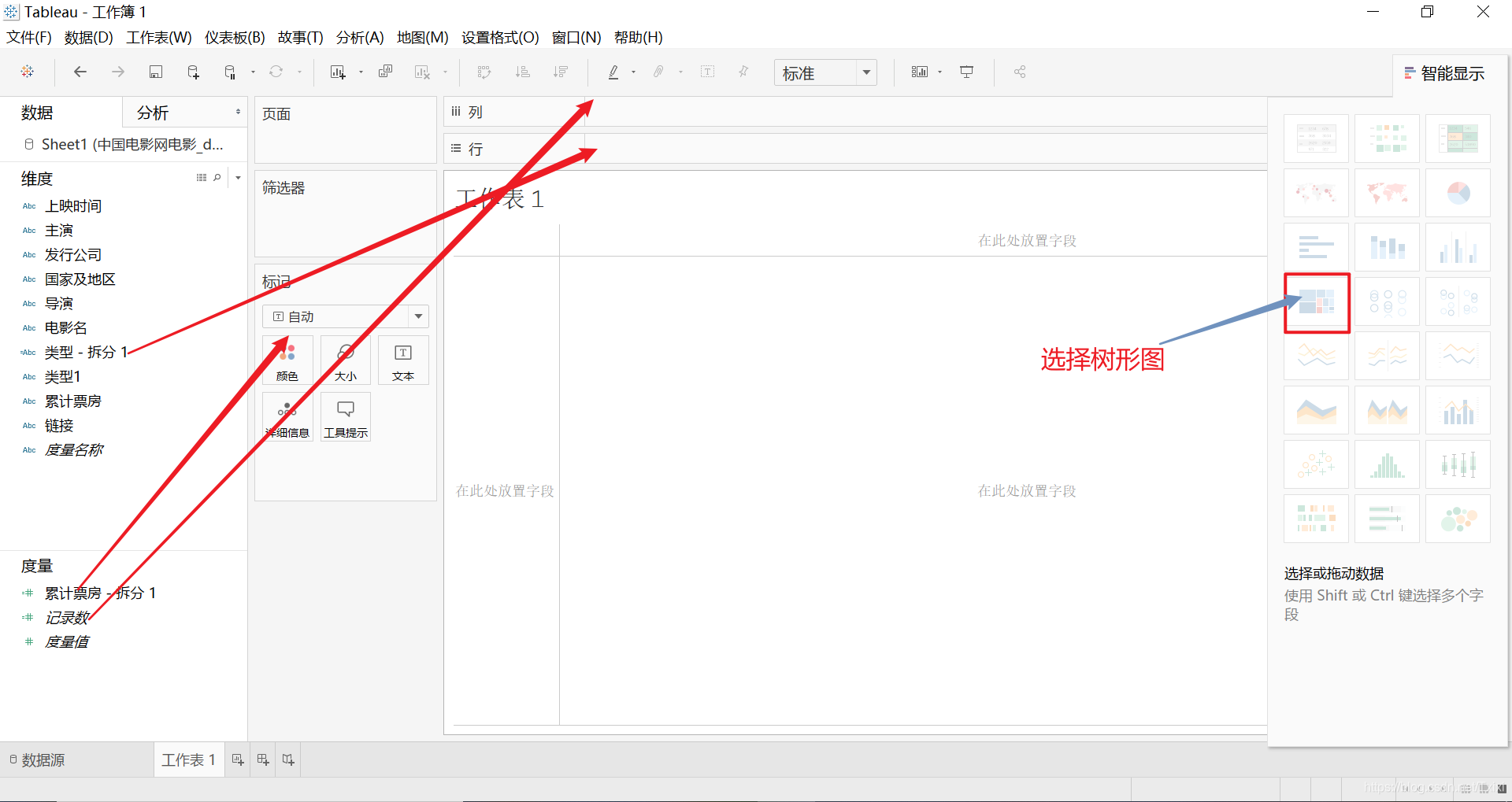Viewport: 1512px width, 802px height.
Task: Click the Size (大小) marks button
Action: pos(346,360)
